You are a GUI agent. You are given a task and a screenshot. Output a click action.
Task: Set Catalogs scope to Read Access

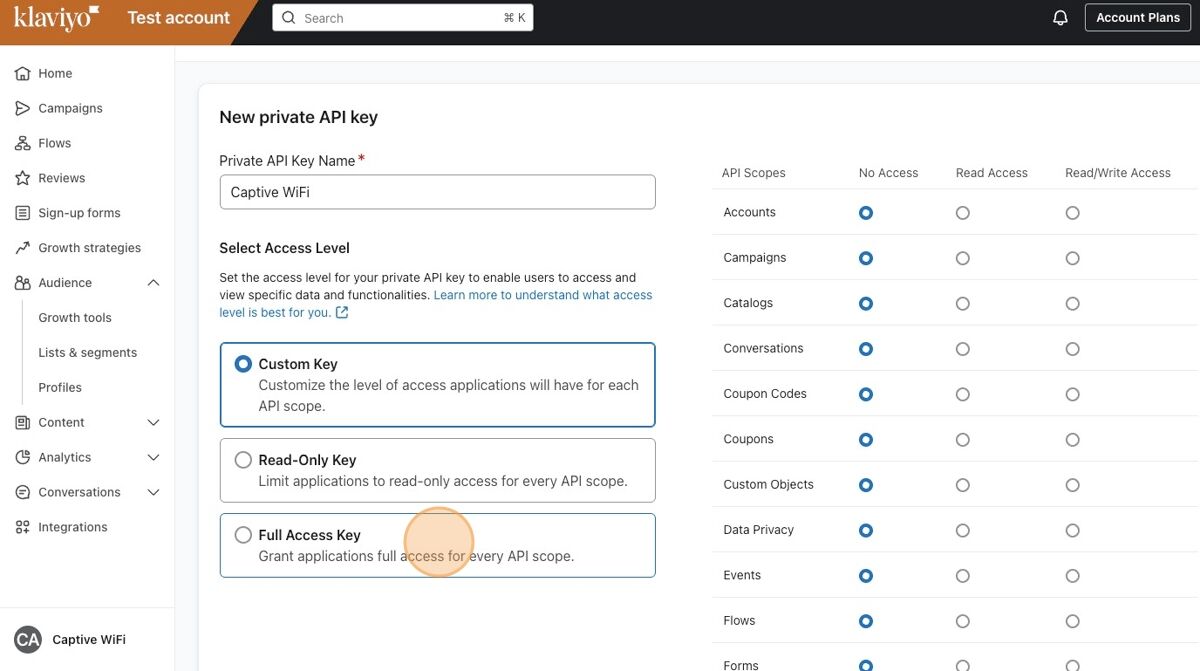[x=963, y=304]
